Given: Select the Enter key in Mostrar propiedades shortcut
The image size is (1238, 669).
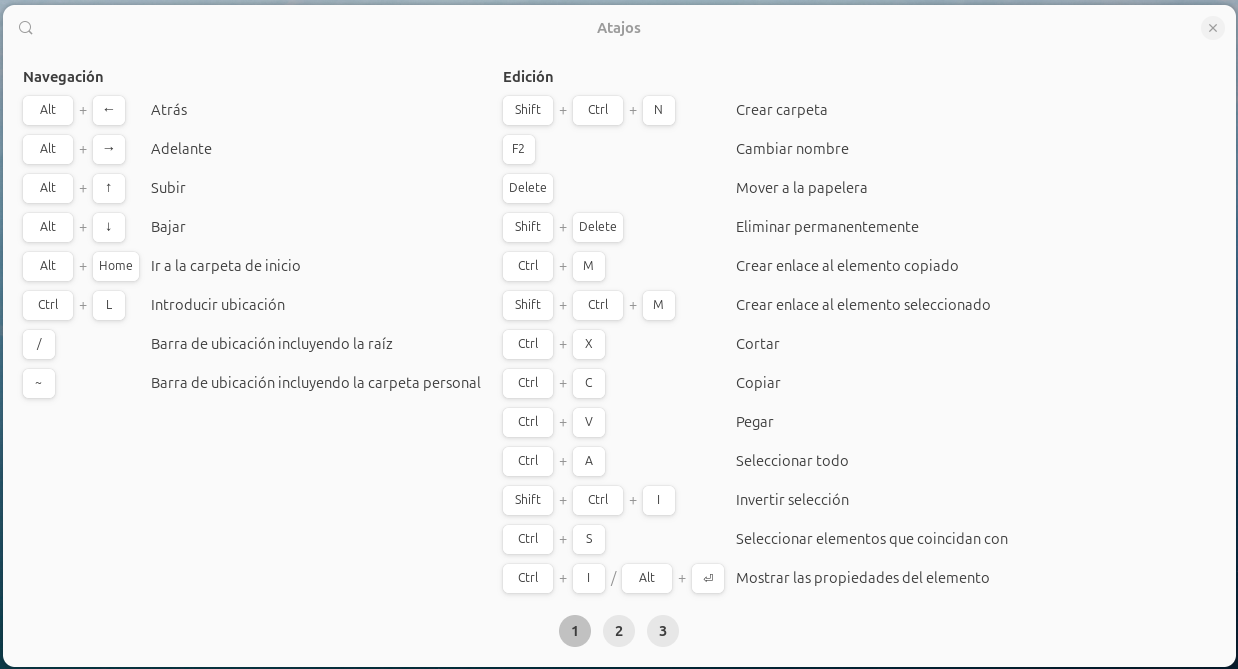Looking at the screenshot, I should [708, 578].
